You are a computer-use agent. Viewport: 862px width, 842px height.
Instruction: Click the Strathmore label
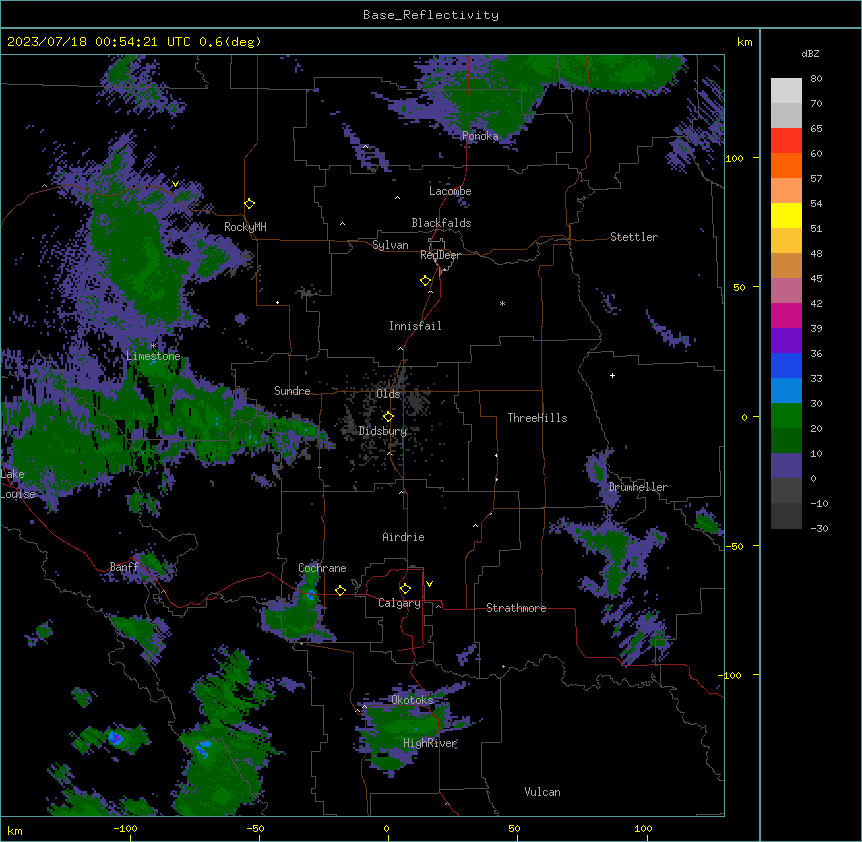click(516, 608)
